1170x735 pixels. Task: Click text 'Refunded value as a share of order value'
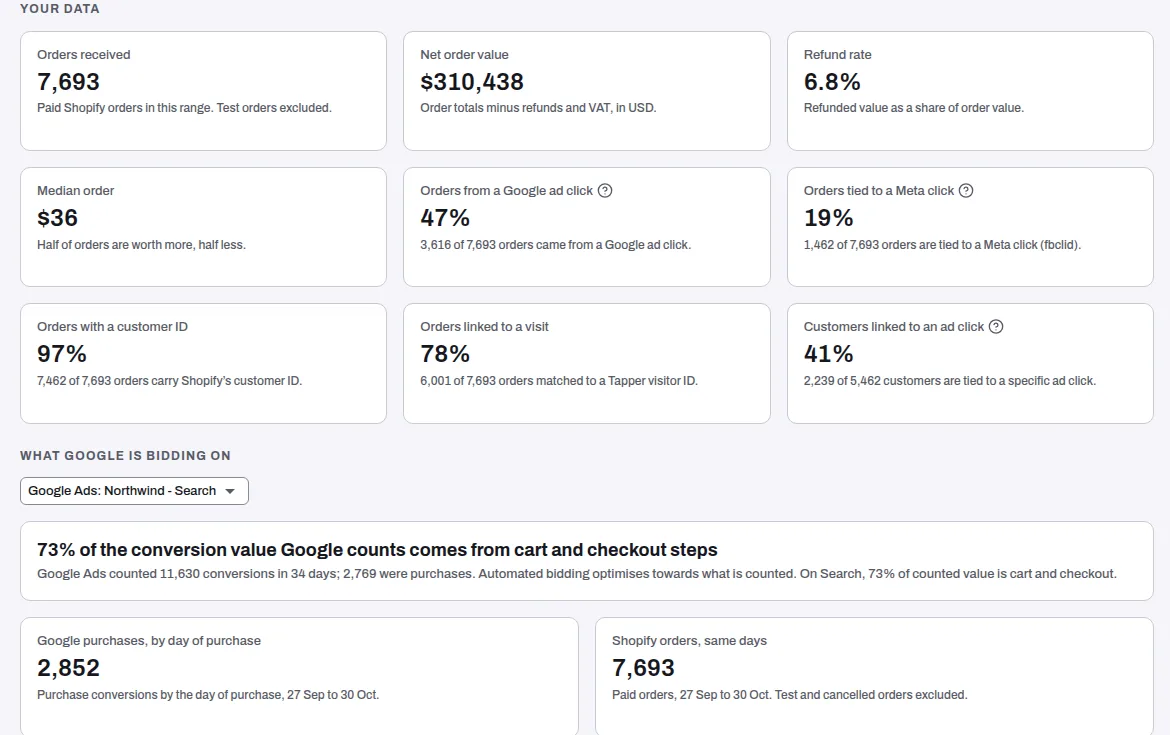(x=913, y=107)
